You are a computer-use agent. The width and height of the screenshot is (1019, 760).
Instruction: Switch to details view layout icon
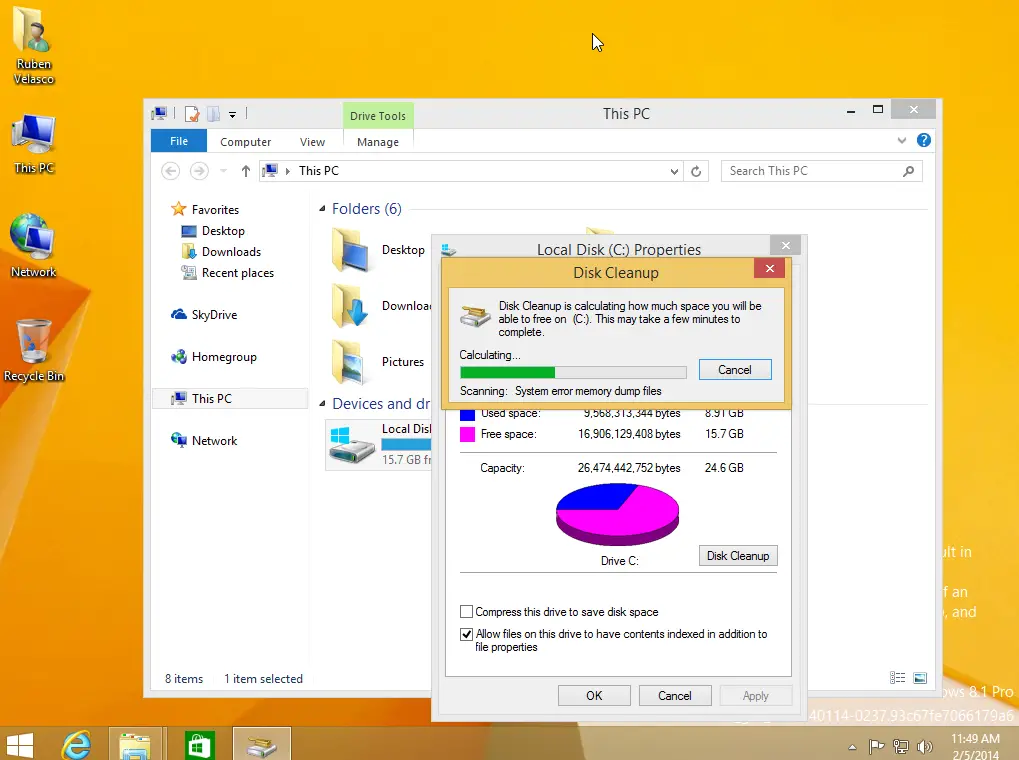[x=897, y=678]
